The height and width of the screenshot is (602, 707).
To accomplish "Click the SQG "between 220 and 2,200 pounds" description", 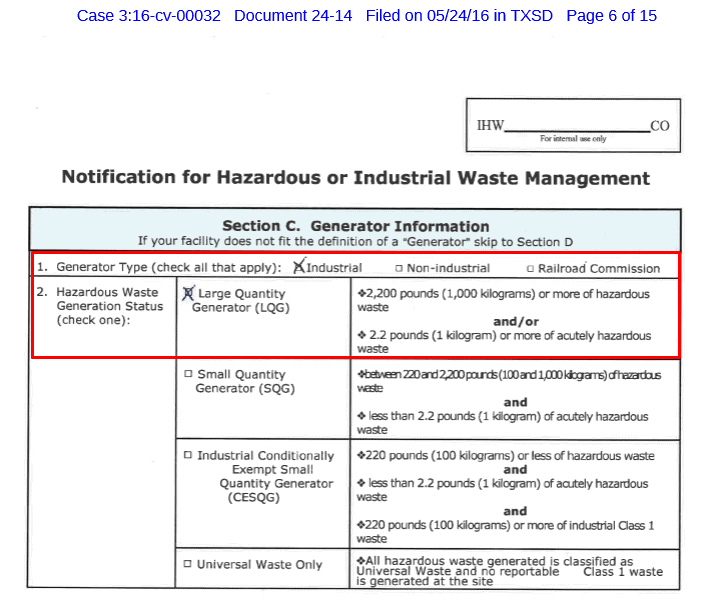I will 503,380.
